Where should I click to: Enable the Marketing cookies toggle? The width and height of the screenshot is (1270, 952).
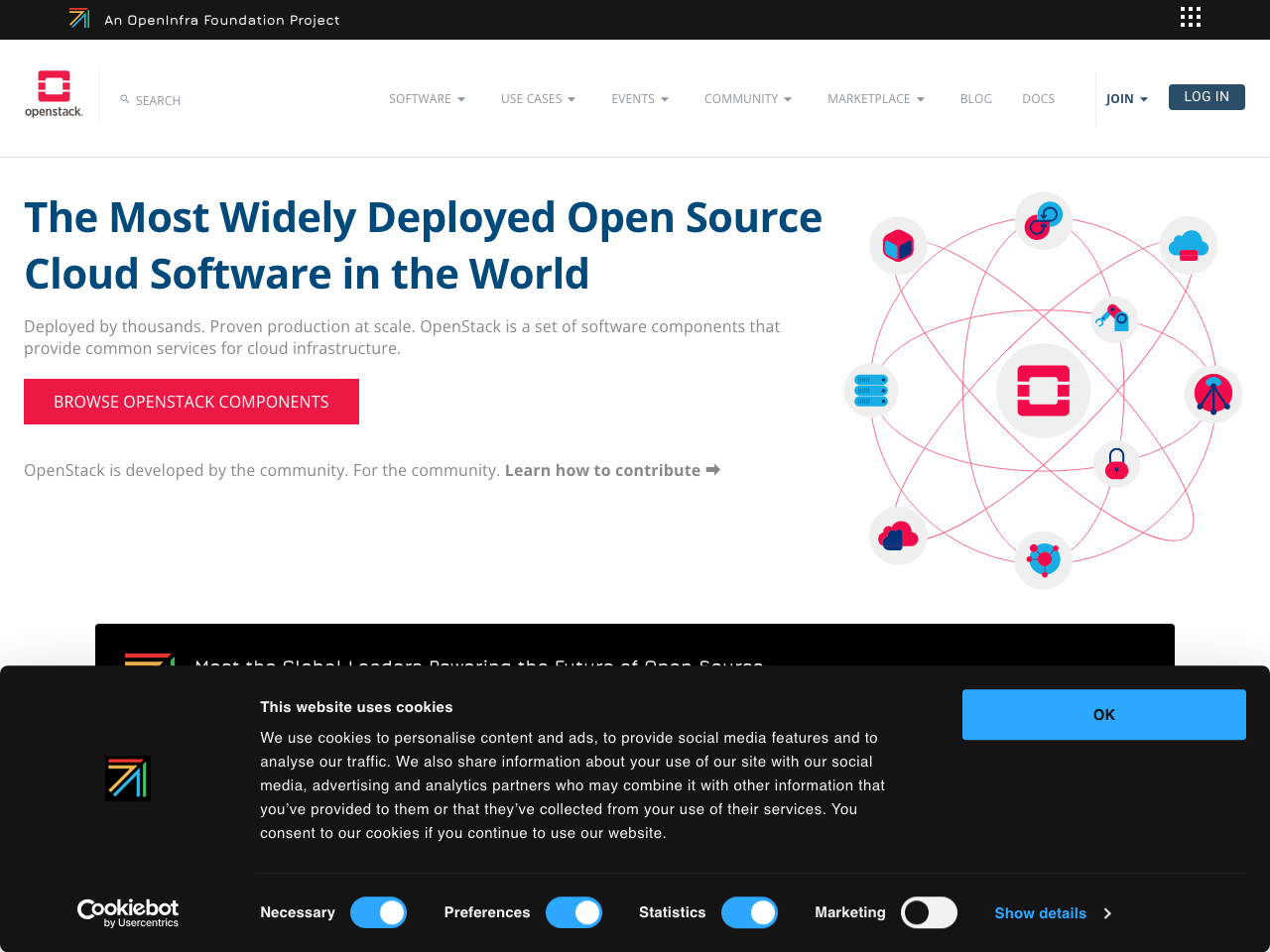click(x=929, y=912)
